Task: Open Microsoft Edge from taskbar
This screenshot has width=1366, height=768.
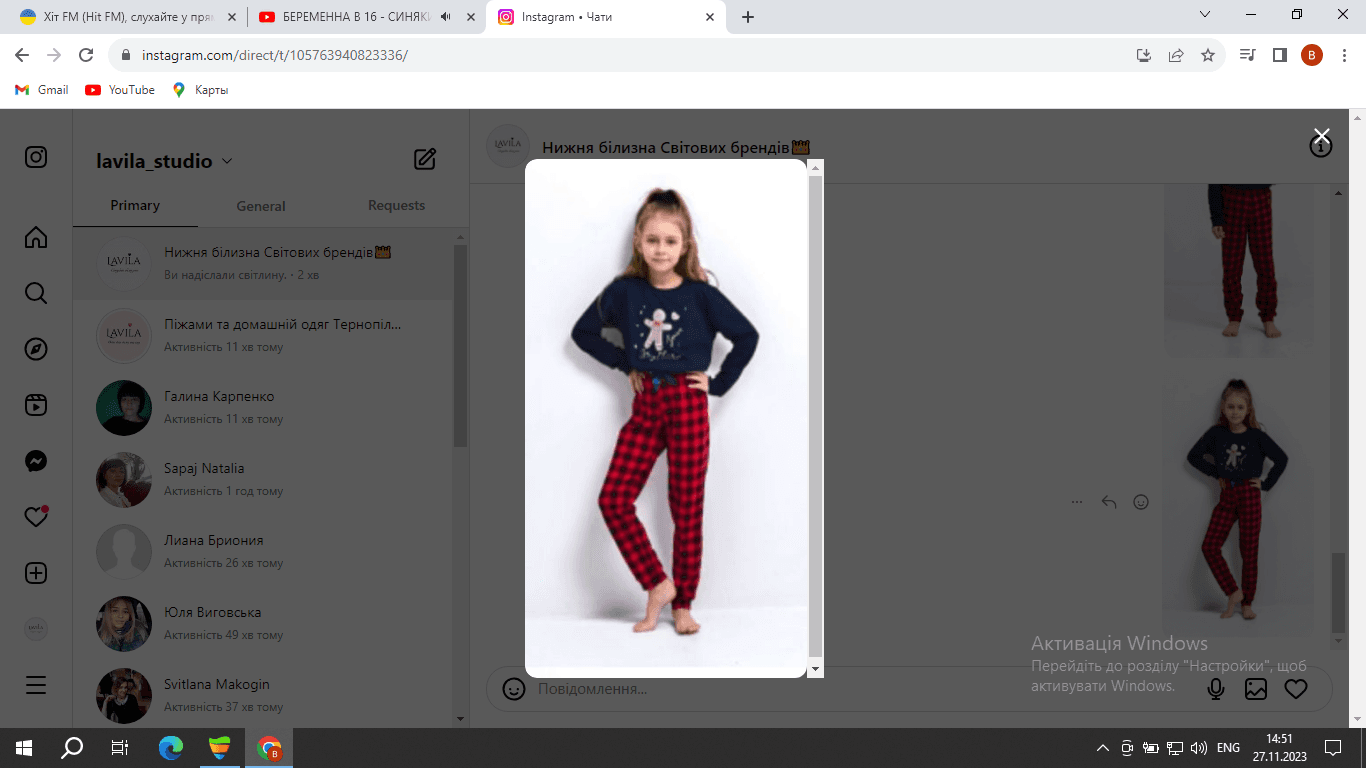Action: pyautogui.click(x=171, y=748)
